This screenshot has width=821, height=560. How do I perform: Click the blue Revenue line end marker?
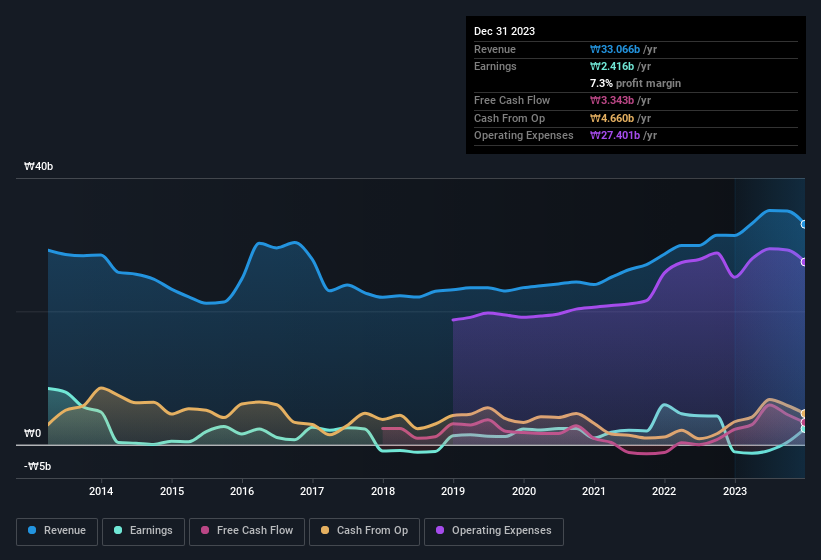(x=804, y=224)
